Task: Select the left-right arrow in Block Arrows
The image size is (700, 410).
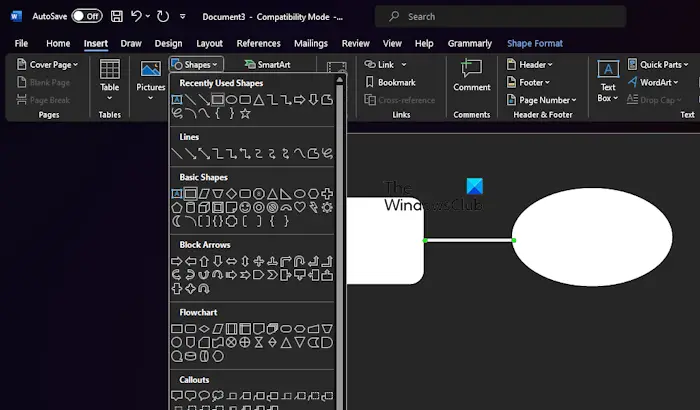Action: [x=231, y=261]
